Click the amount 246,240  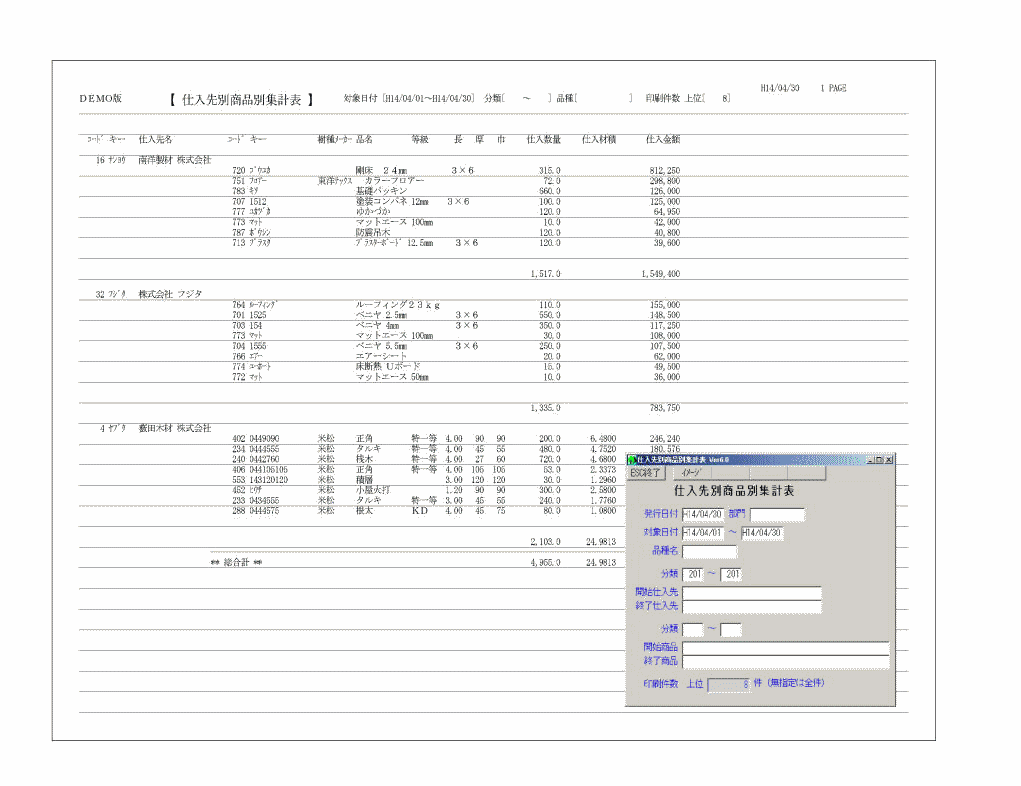point(665,439)
